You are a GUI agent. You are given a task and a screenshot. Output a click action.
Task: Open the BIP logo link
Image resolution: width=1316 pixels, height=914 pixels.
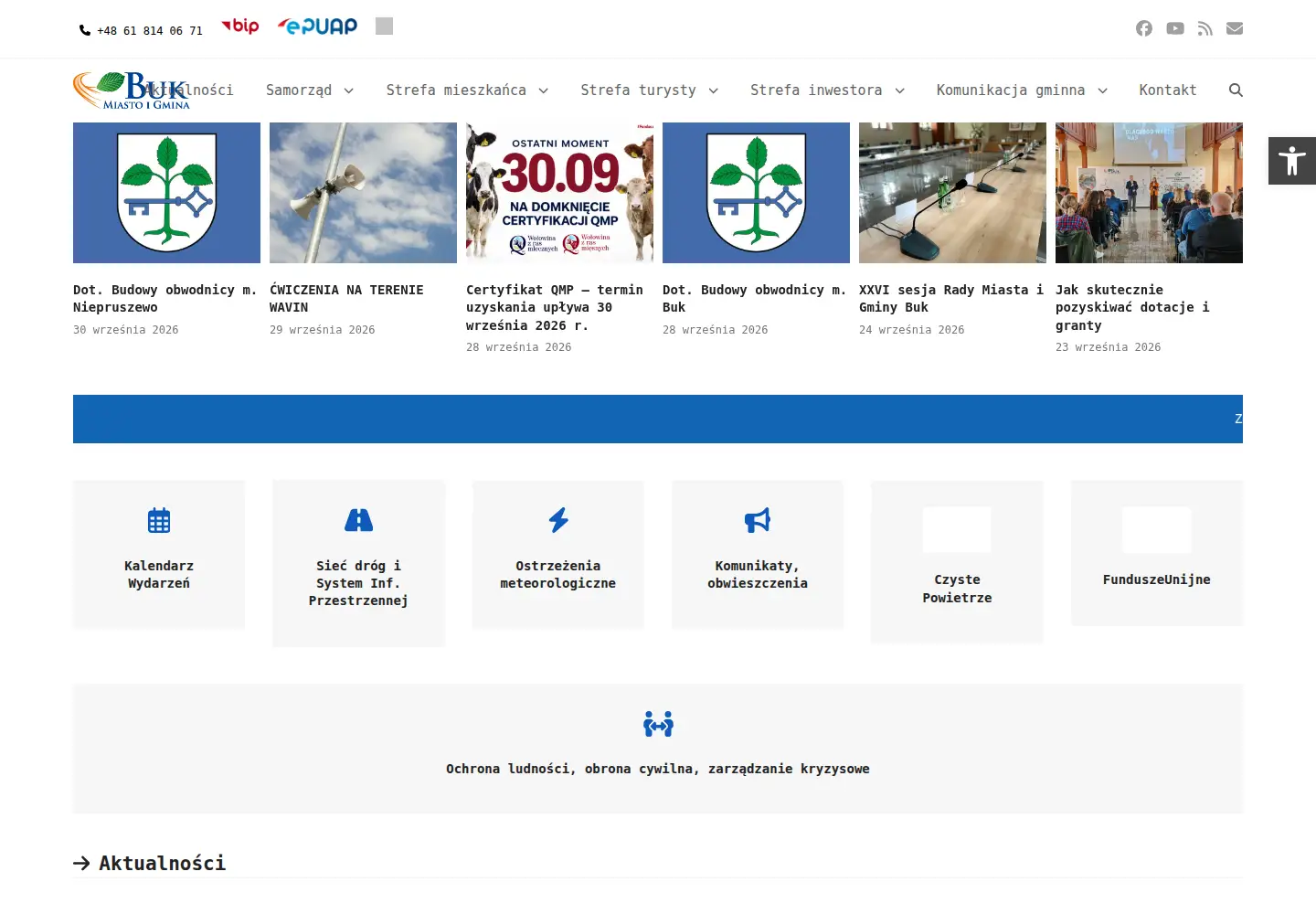click(240, 26)
